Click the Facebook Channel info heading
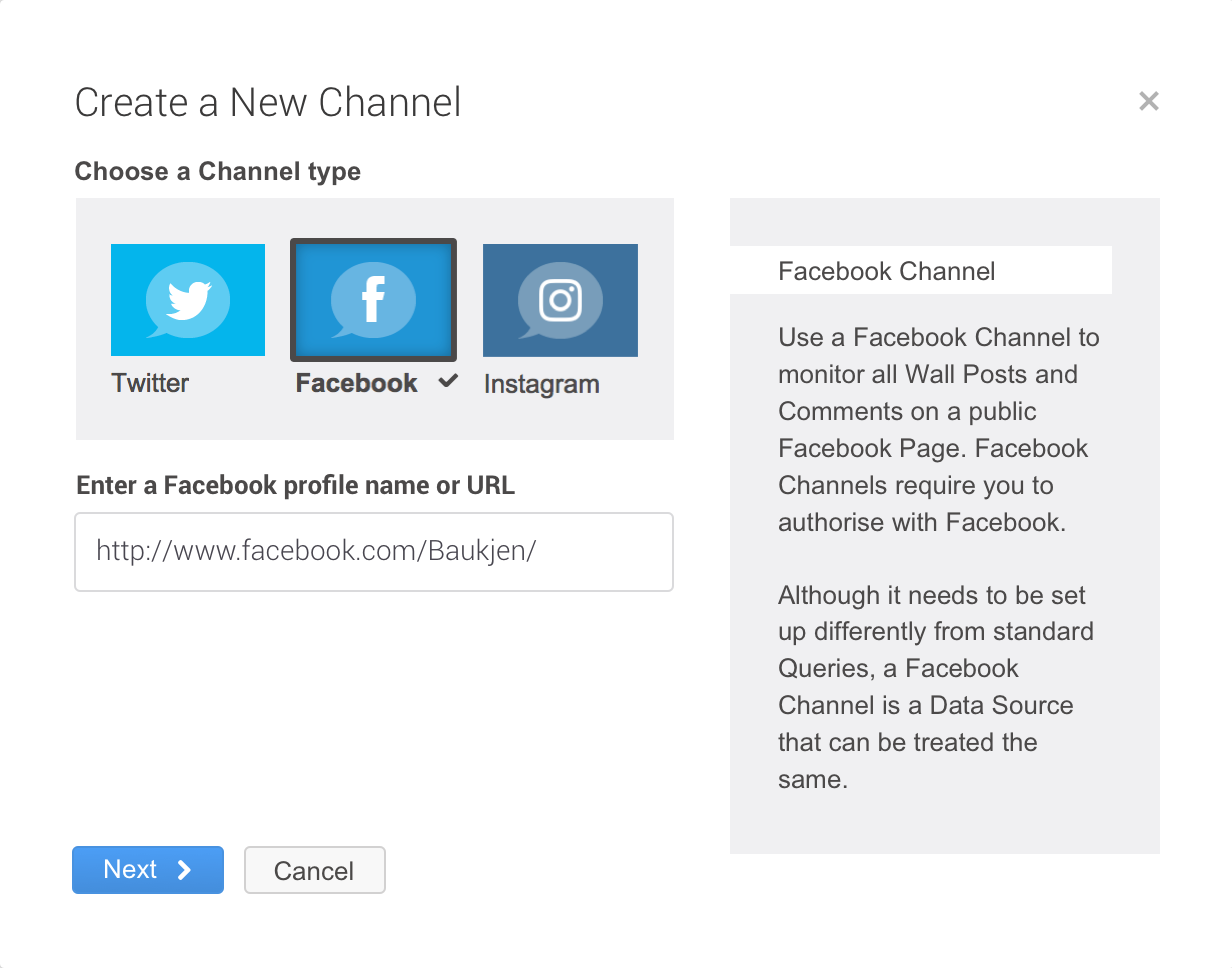 pyautogui.click(x=887, y=271)
